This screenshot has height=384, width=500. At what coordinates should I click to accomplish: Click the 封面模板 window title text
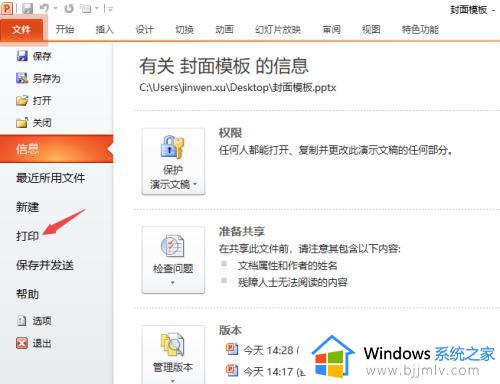pos(468,10)
